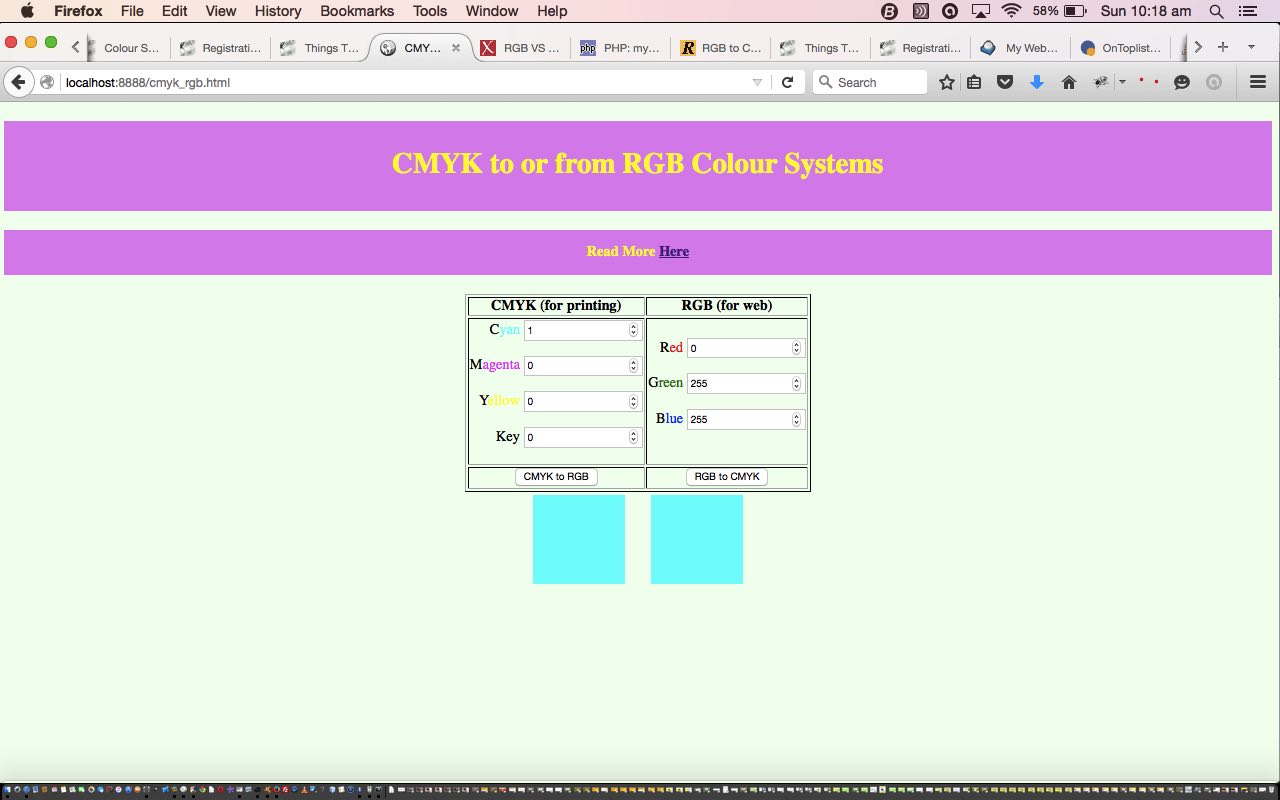Adjust the Red value stepper
Viewport: 1280px width, 800px height.
pyautogui.click(x=796, y=348)
